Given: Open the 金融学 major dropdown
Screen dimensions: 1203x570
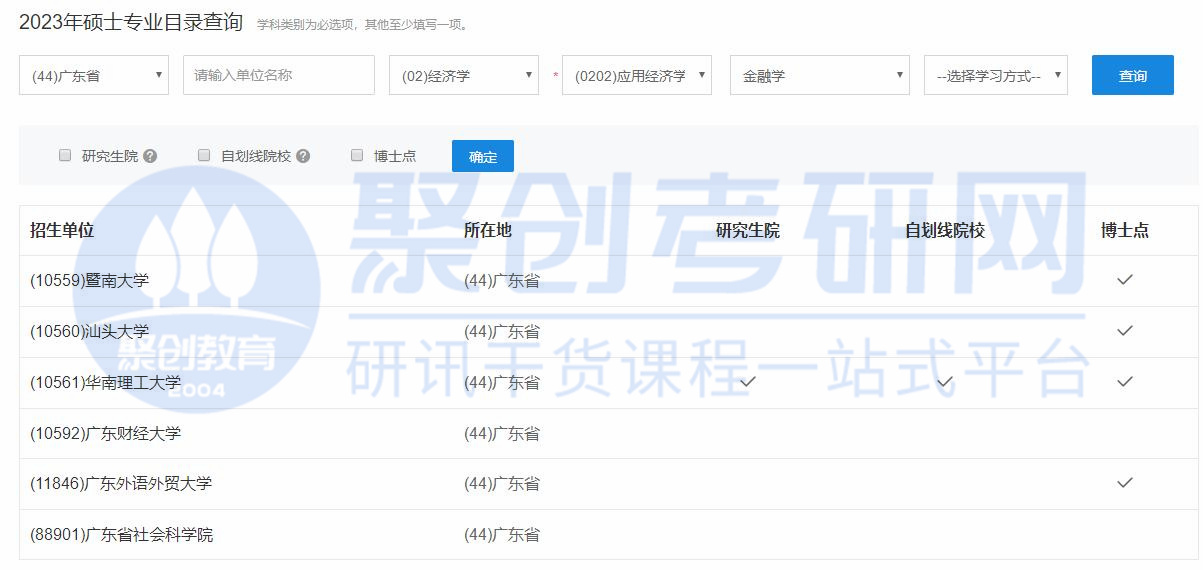Looking at the screenshot, I should 820,75.
